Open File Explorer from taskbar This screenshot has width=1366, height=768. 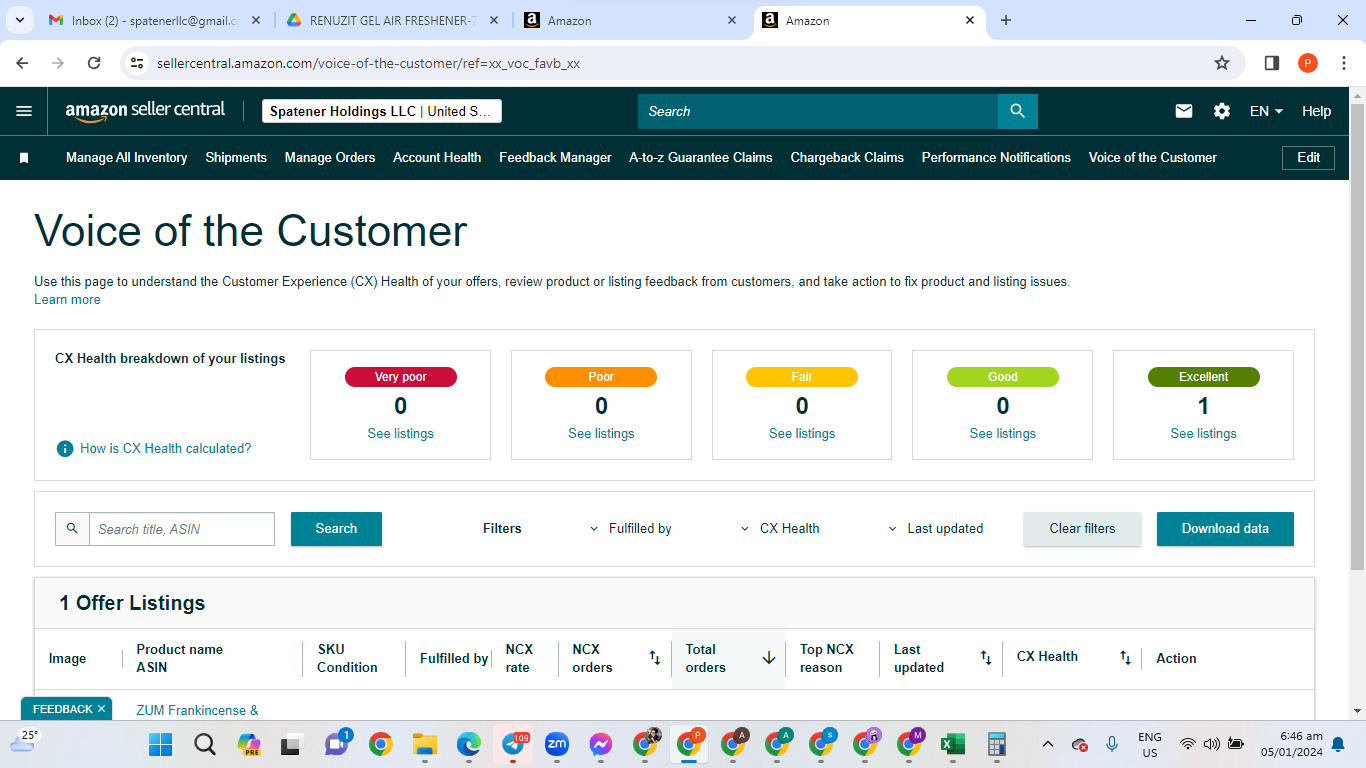pyautogui.click(x=425, y=744)
